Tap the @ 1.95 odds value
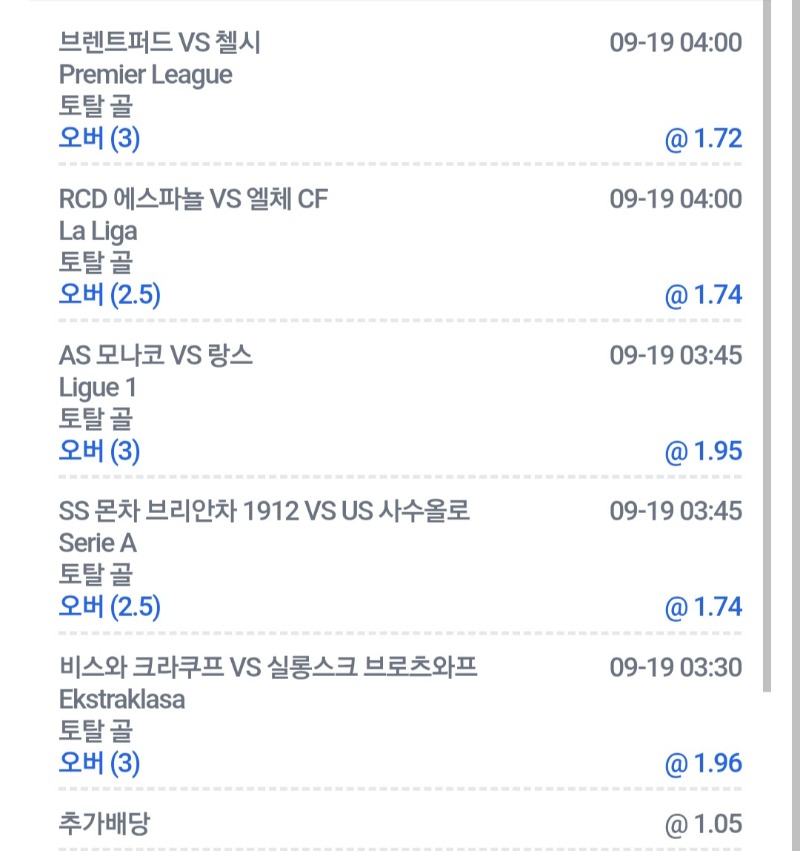The width and height of the screenshot is (800, 851). point(703,452)
